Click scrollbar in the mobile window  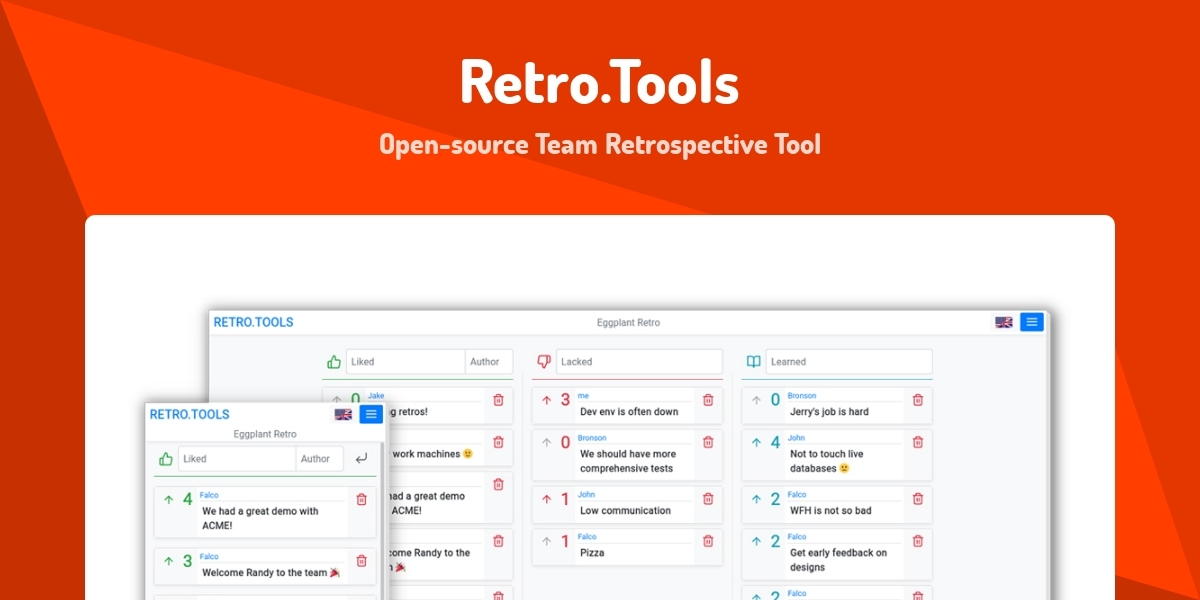(383, 520)
